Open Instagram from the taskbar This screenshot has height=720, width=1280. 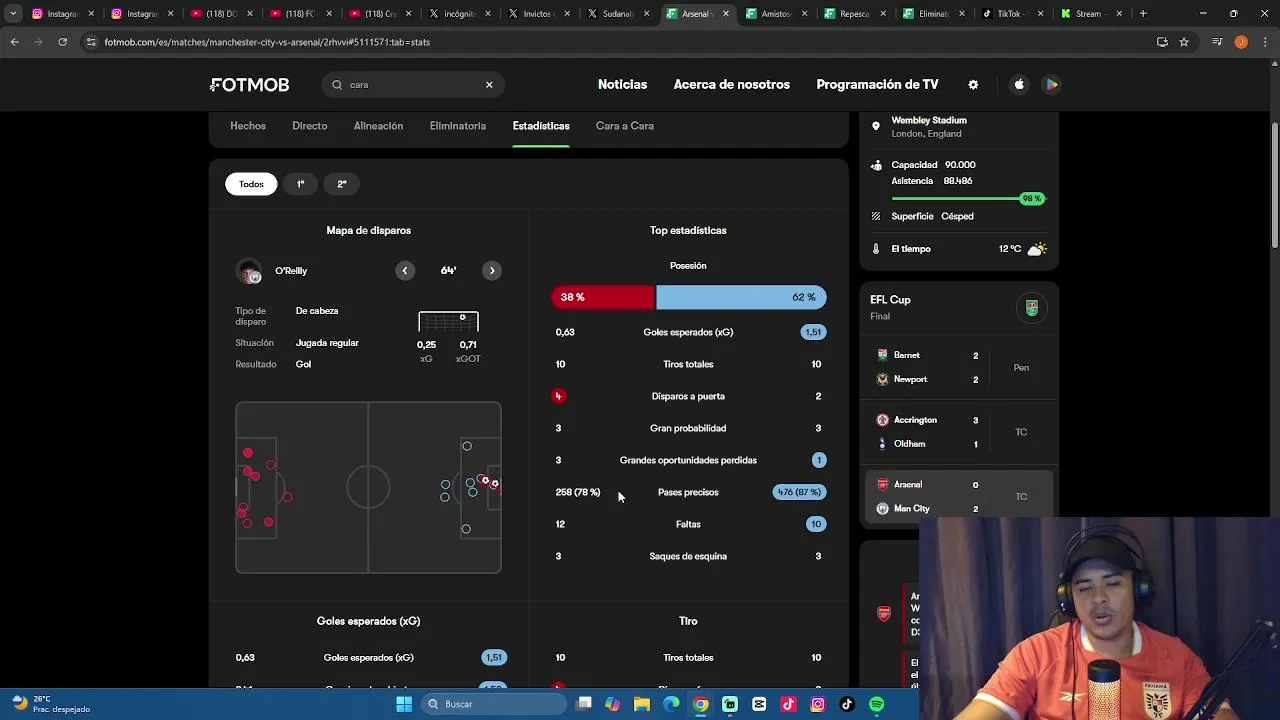pos(818,704)
